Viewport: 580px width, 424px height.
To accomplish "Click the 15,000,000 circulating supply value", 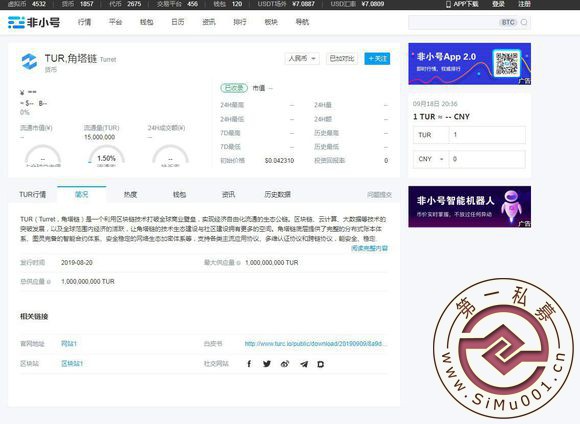I will pos(100,137).
